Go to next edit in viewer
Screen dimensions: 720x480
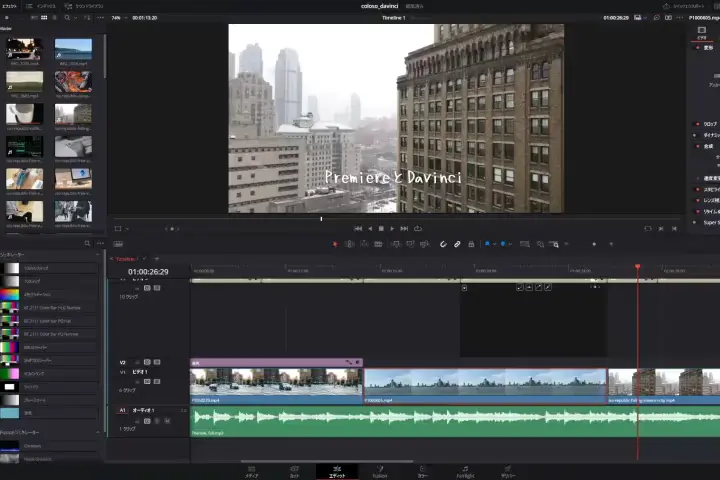[661, 228]
